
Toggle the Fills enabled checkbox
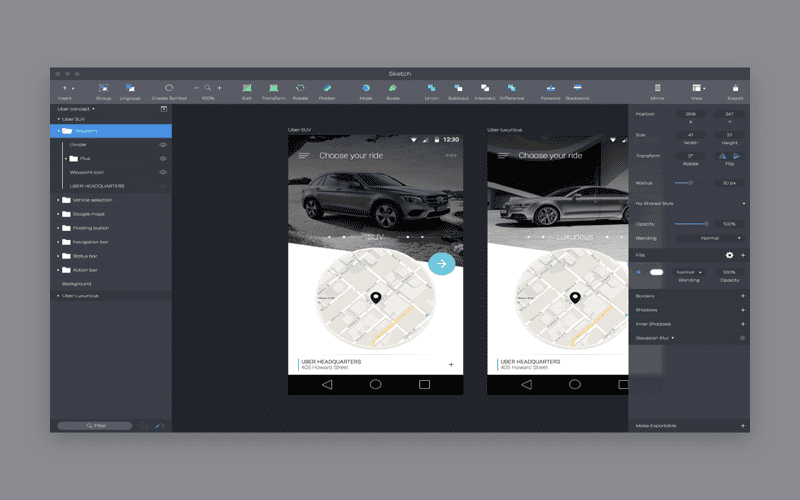pyautogui.click(x=639, y=272)
